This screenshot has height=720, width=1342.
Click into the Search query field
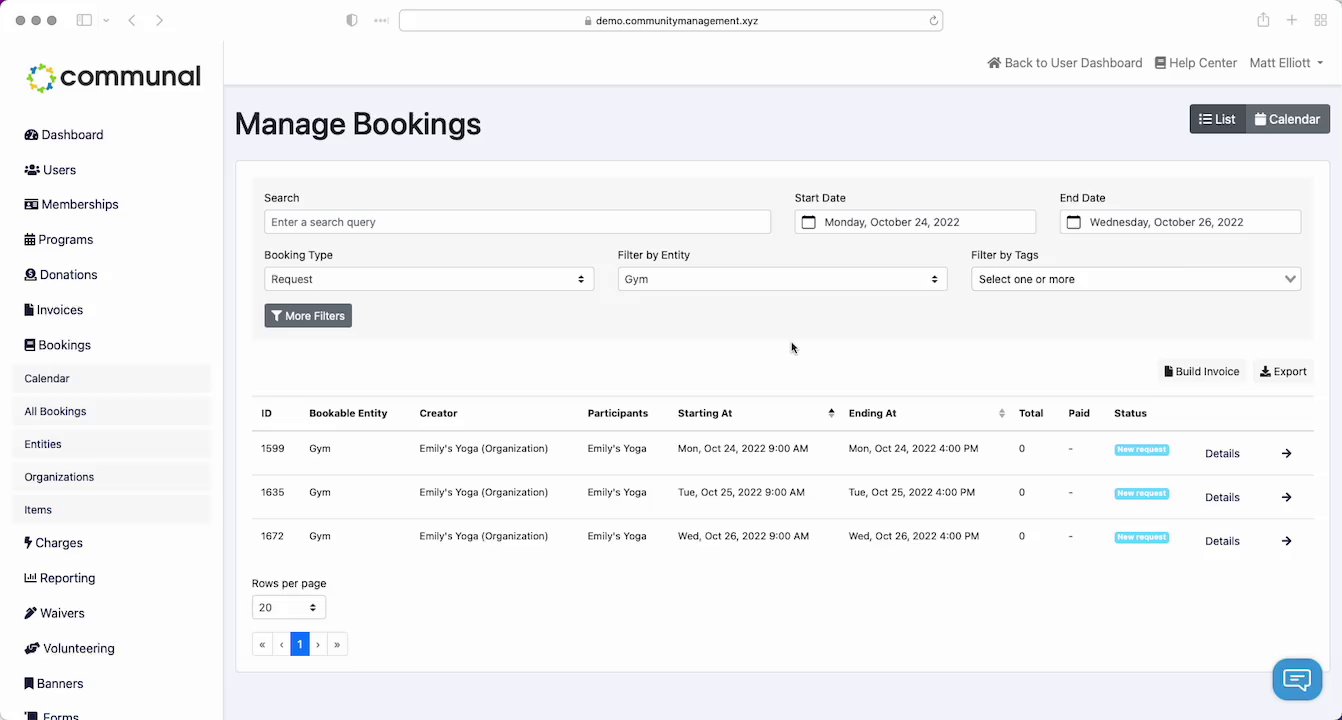517,222
